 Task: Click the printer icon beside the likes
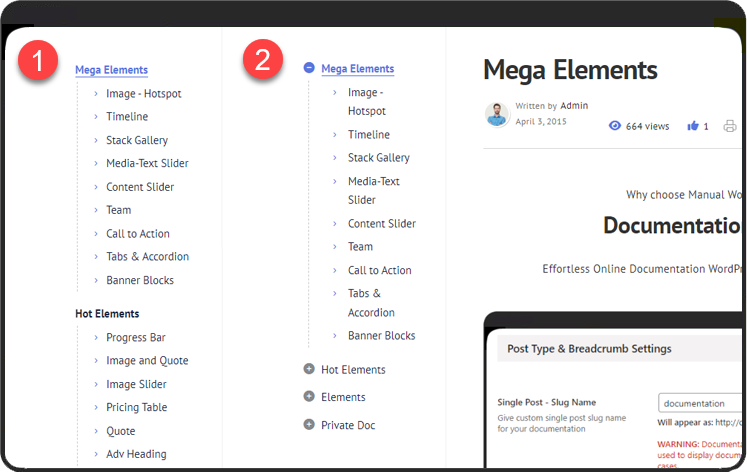[730, 126]
